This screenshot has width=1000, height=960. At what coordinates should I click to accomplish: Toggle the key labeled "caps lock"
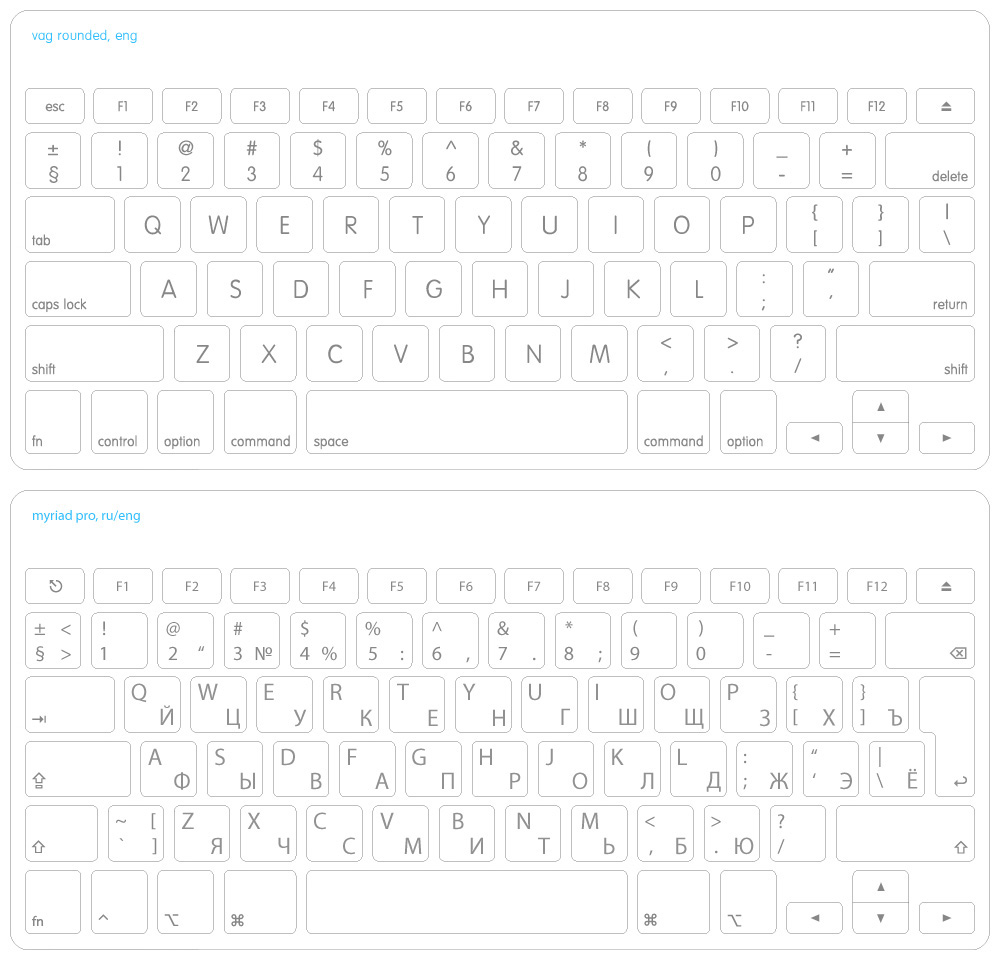(78, 289)
